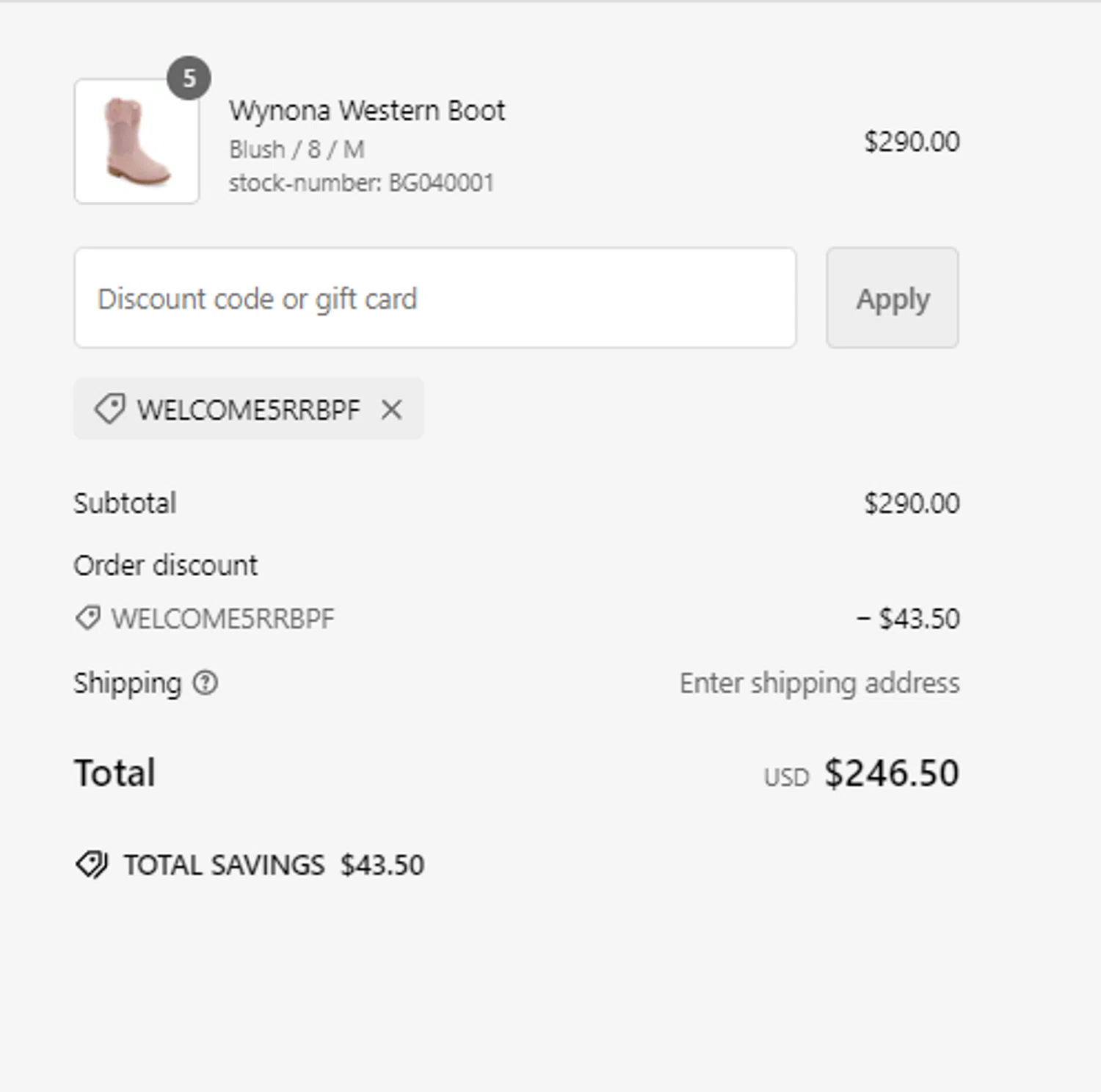Click the Wynona Western Boot product title
Screen dimensions: 1101x1092
tap(367, 111)
